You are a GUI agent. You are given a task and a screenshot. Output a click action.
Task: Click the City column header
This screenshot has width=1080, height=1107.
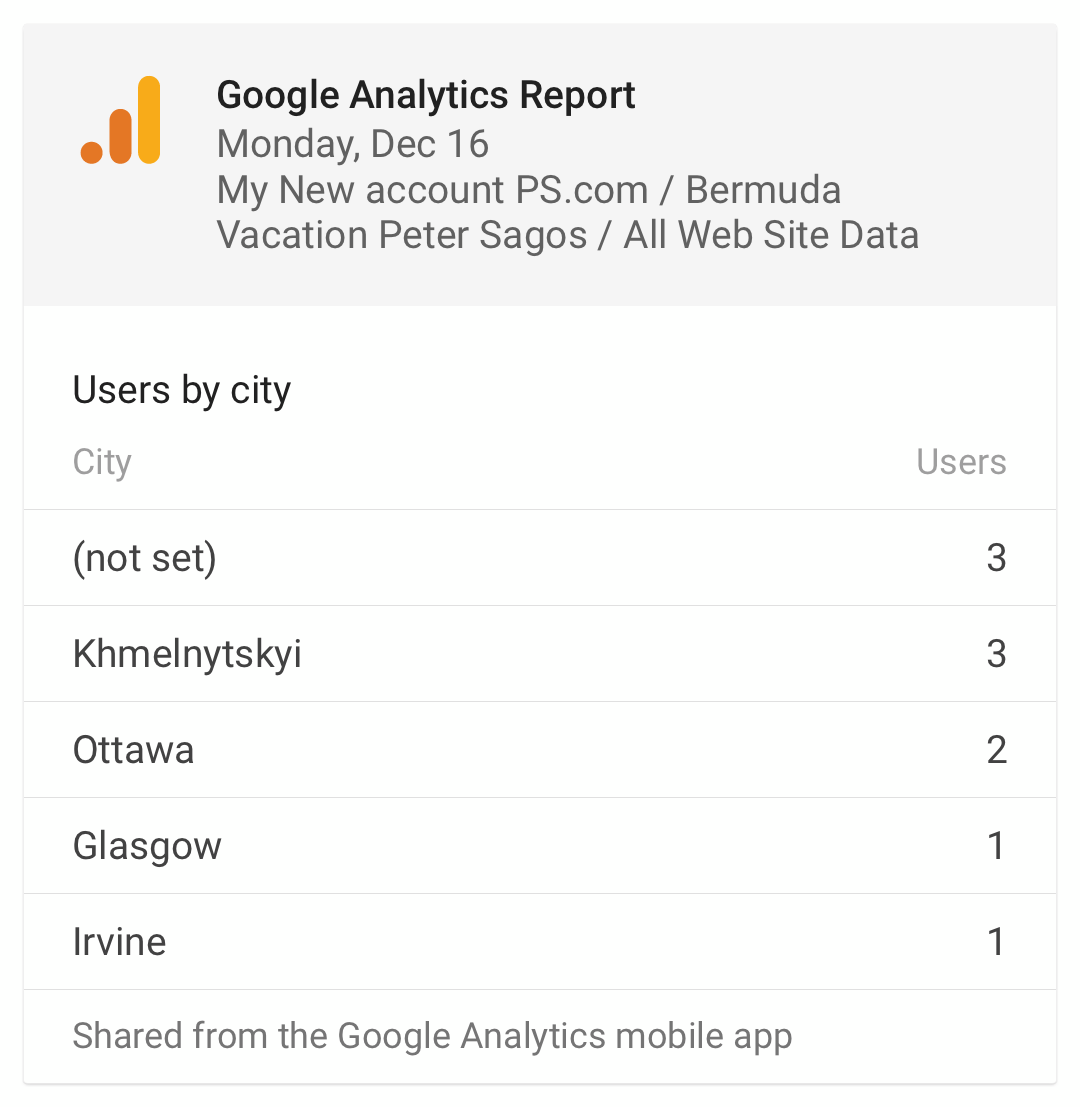(102, 462)
